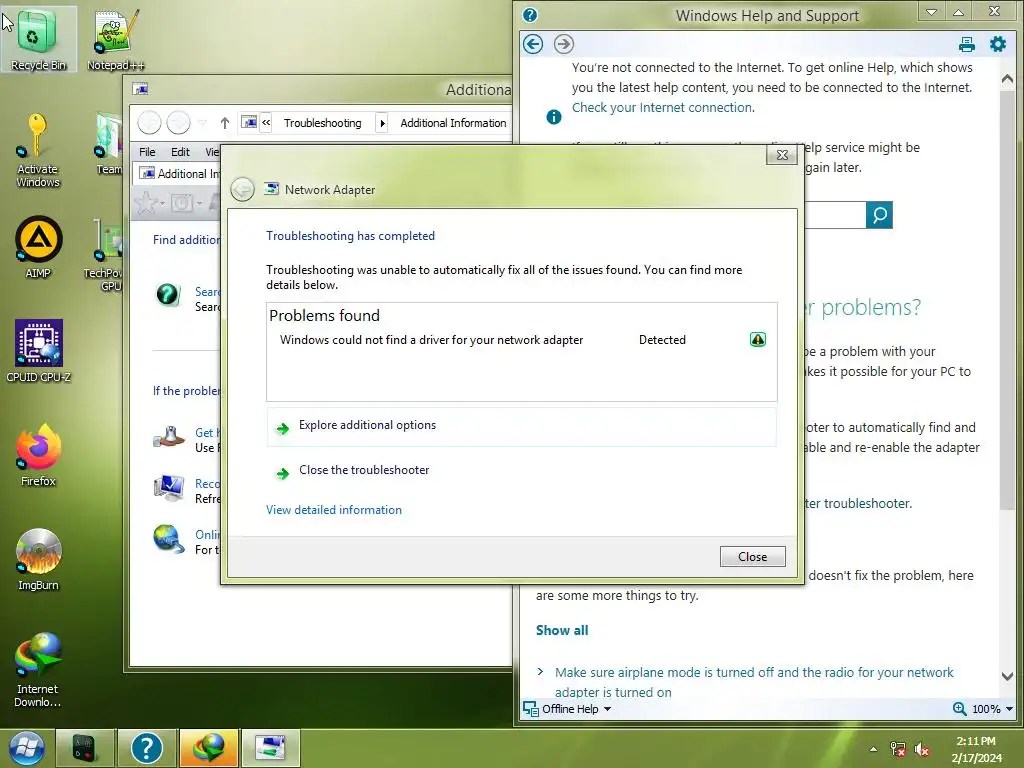Open the CPUID CPU-Z desktop icon
Screen dimensions: 1024x768
(38, 351)
